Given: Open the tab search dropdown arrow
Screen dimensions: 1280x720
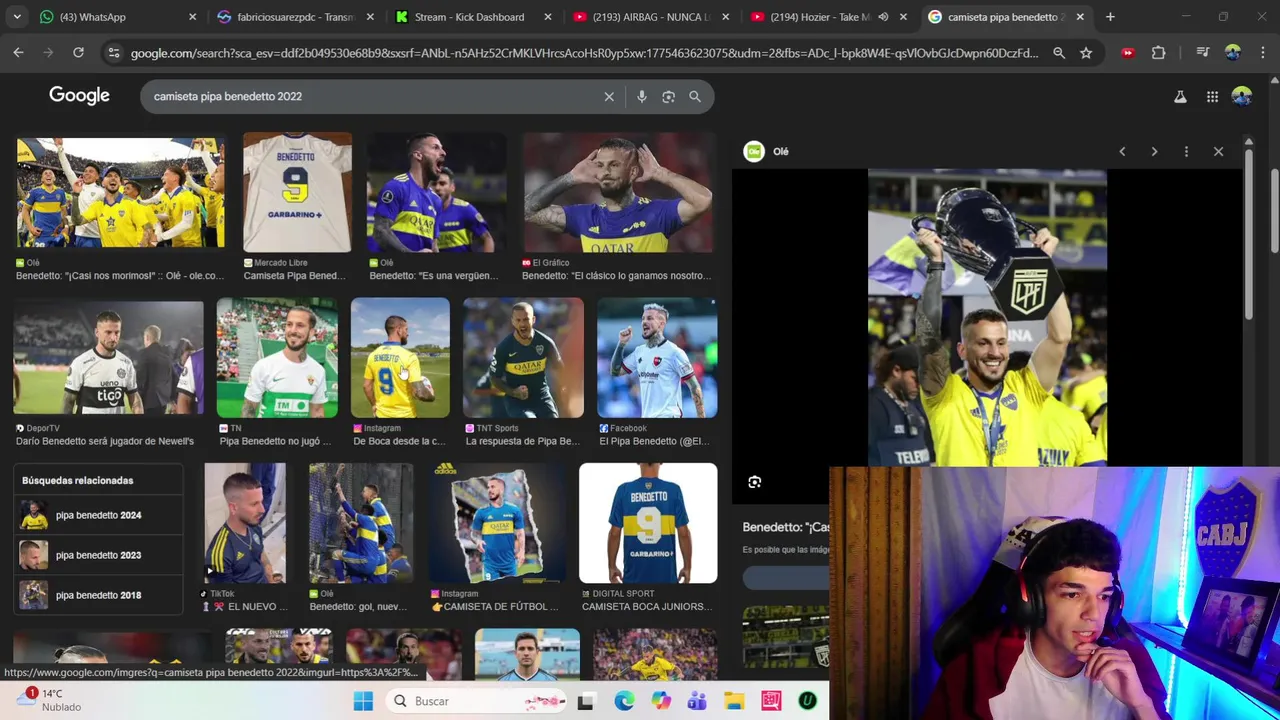Looking at the screenshot, I should pyautogui.click(x=18, y=17).
